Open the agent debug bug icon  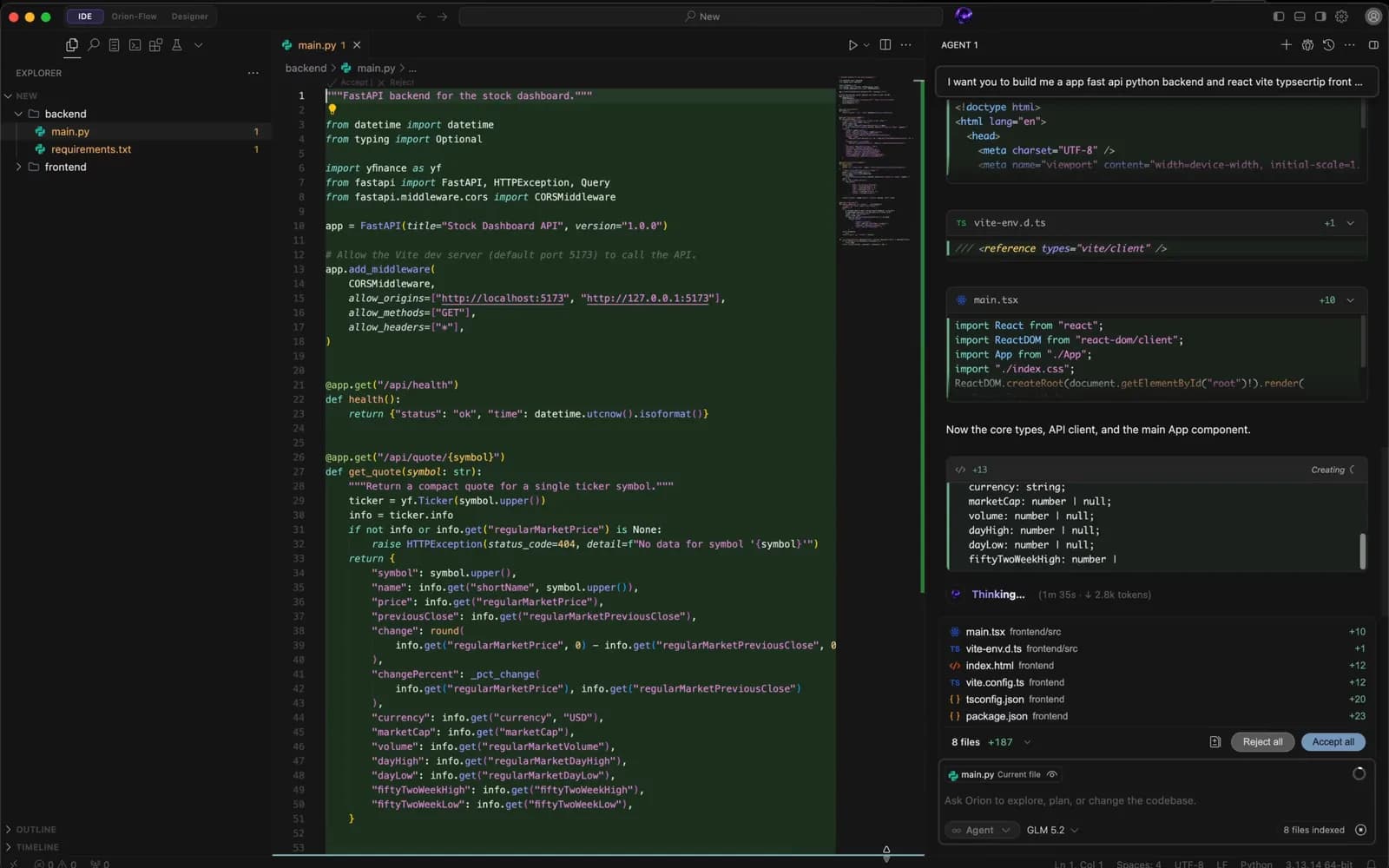[x=1307, y=45]
